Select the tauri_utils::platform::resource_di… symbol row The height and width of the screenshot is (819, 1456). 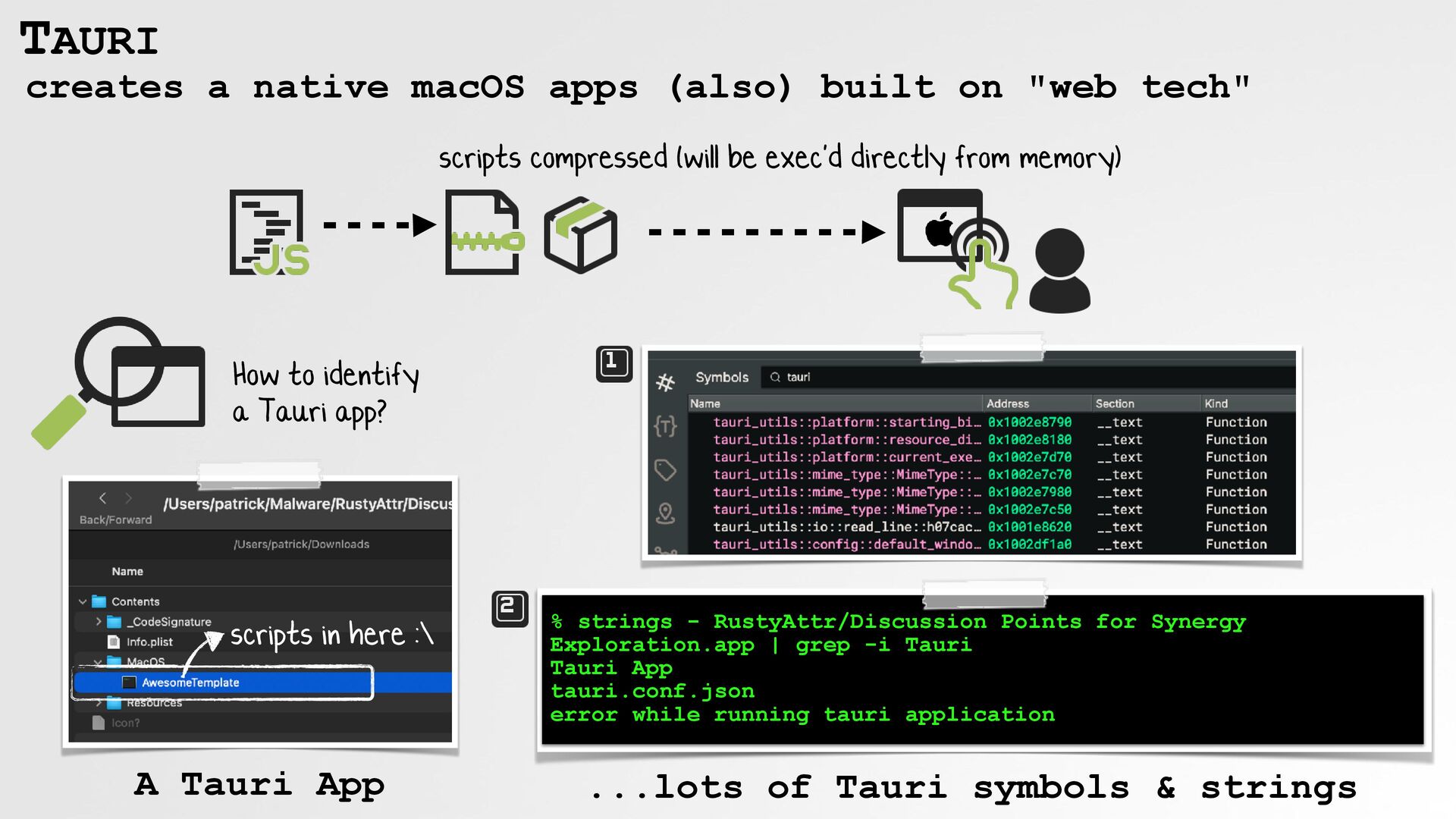point(992,439)
